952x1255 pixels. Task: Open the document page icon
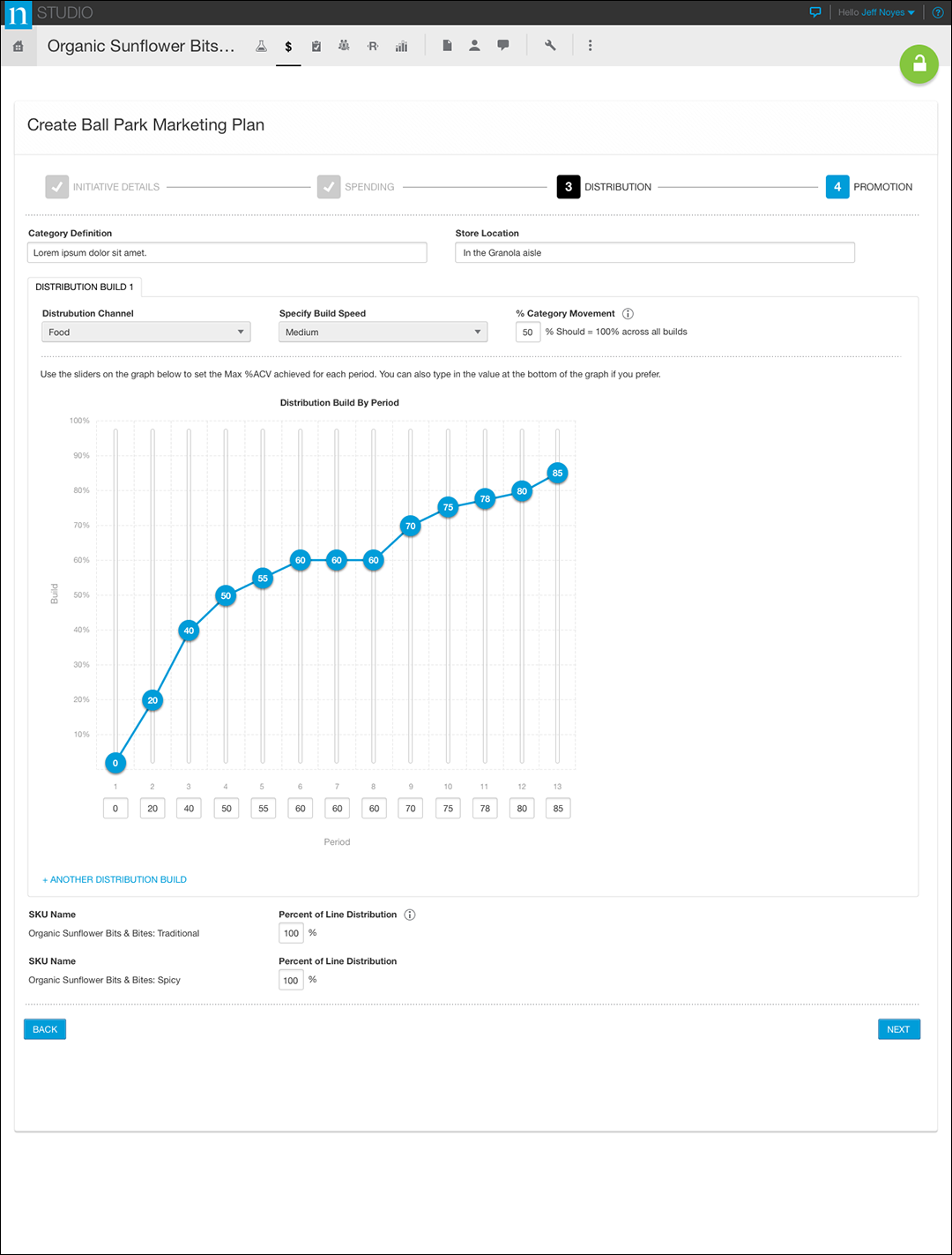[447, 45]
